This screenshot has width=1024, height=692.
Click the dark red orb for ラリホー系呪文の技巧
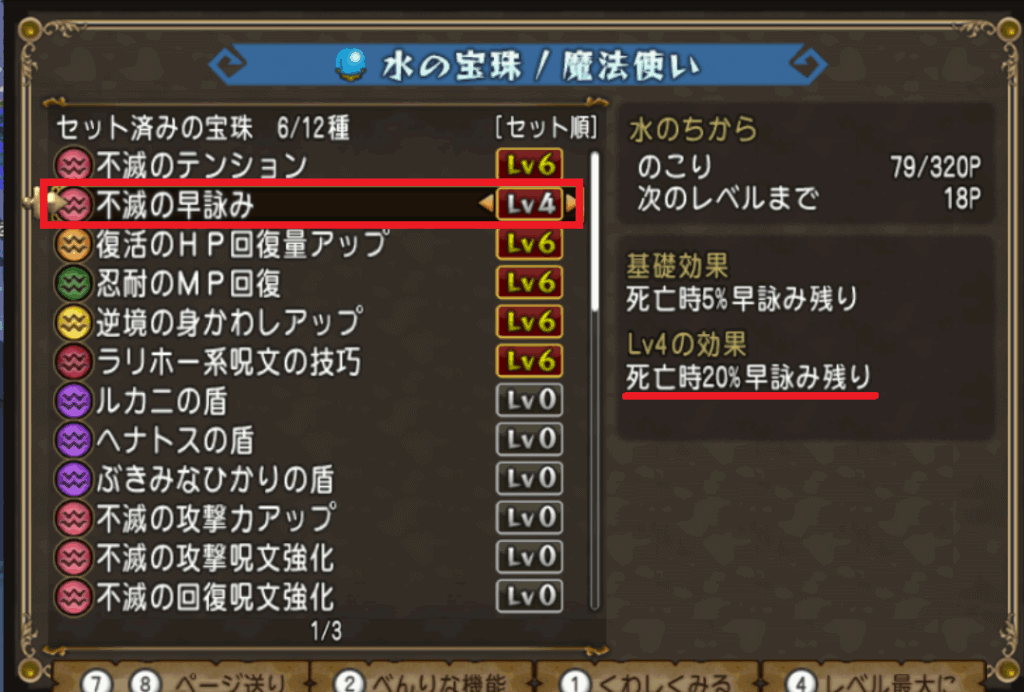click(73, 362)
